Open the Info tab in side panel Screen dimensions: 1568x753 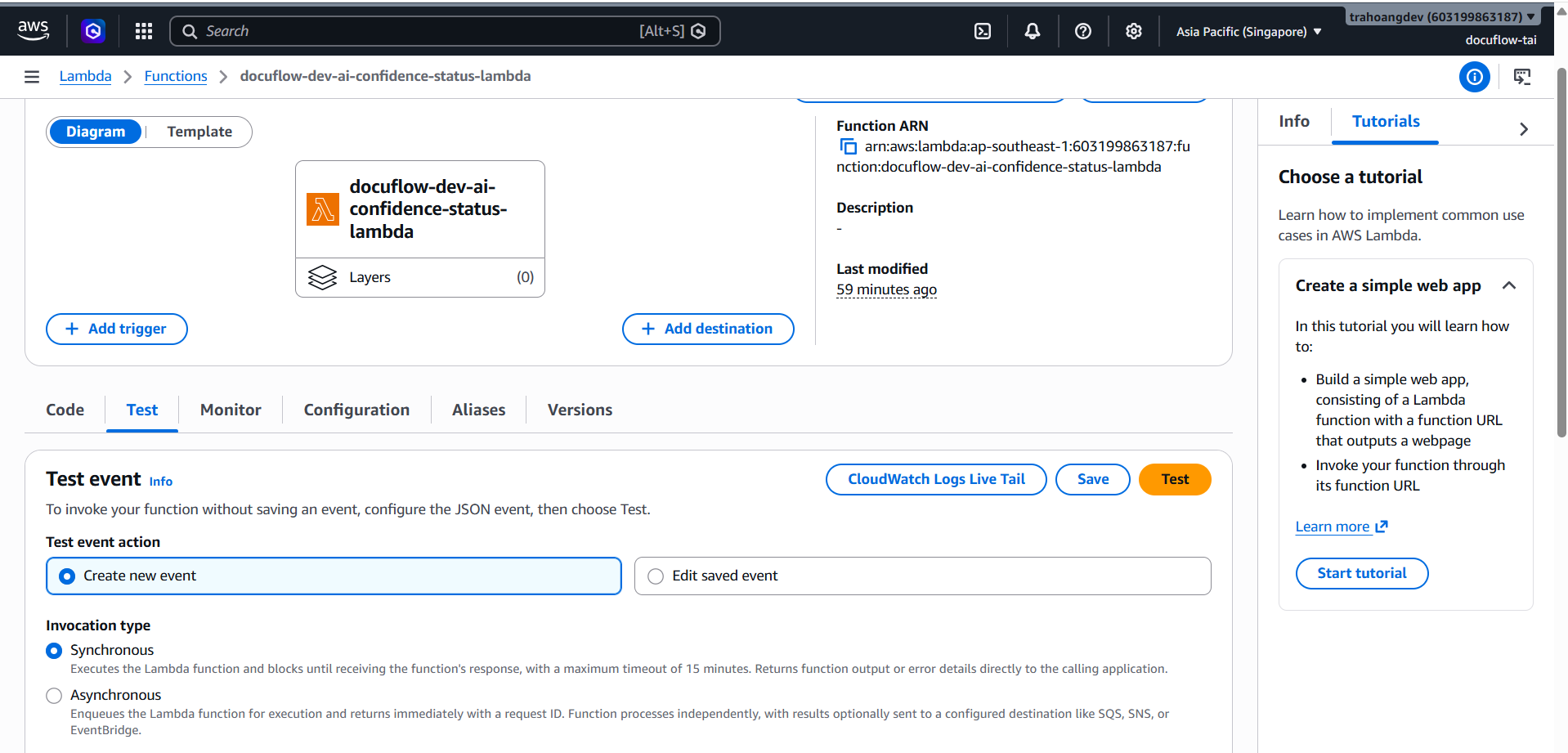1294,122
